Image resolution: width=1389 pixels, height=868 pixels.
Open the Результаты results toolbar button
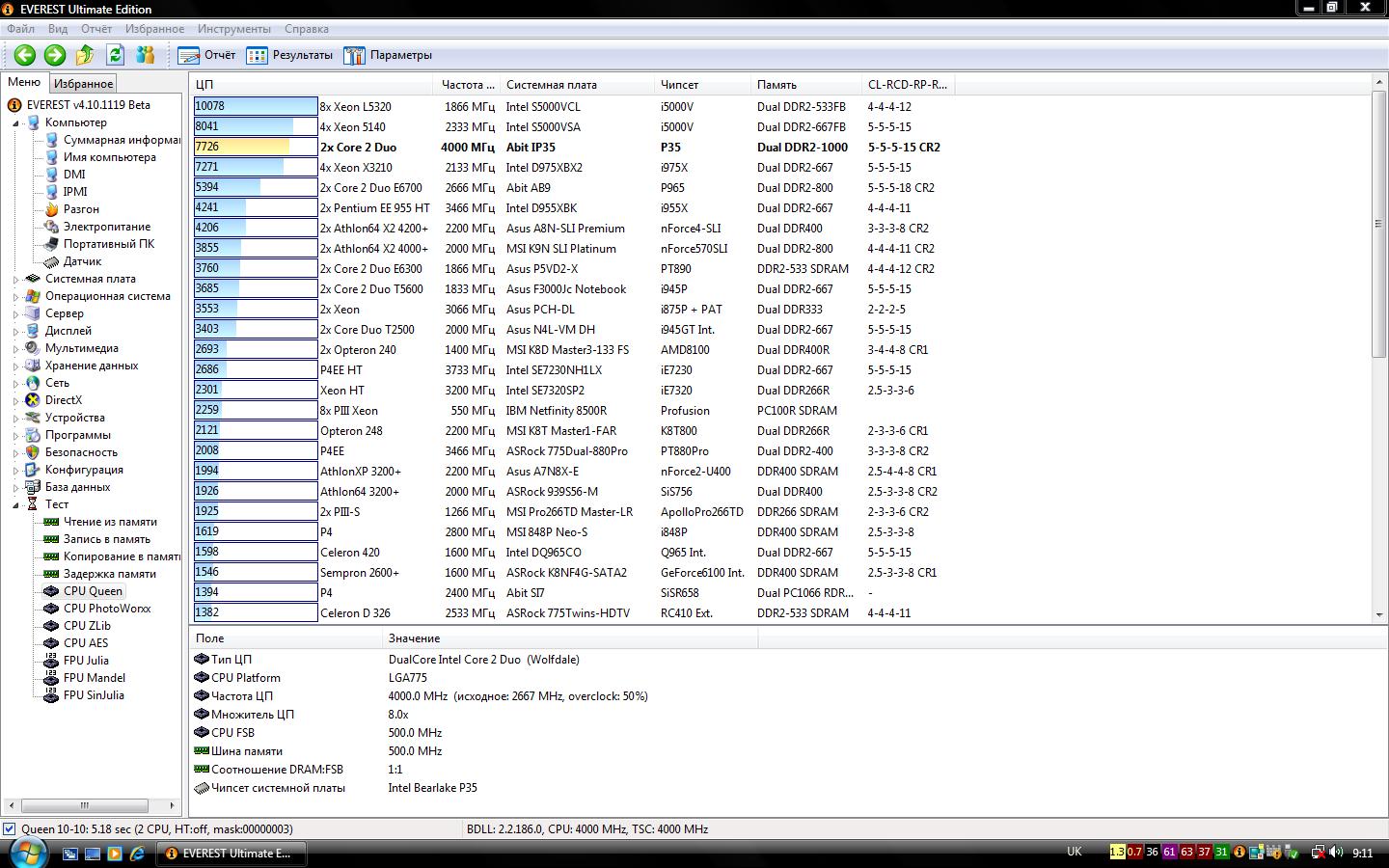[x=289, y=55]
